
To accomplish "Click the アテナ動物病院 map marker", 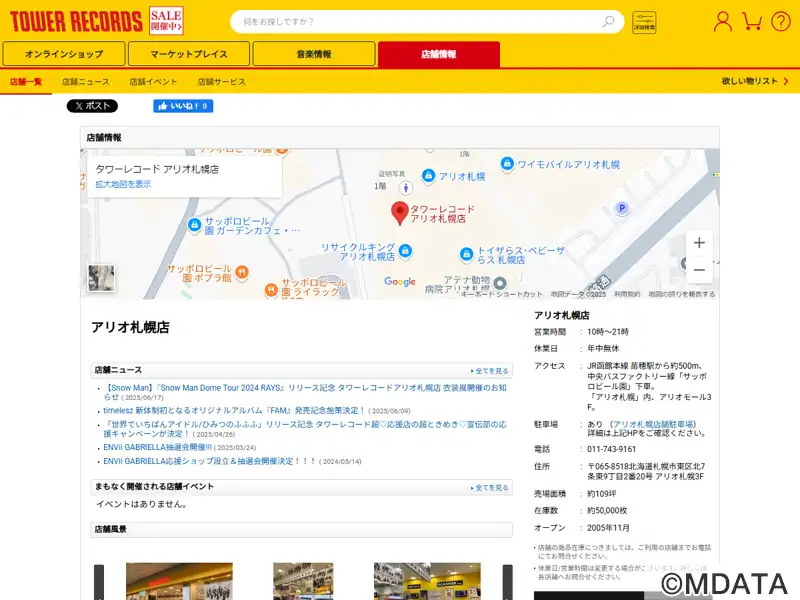I will 501,283.
